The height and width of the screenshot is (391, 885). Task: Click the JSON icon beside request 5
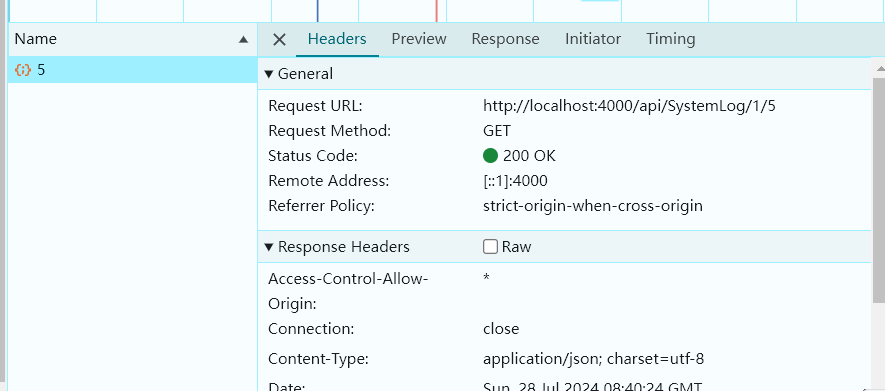coord(23,70)
